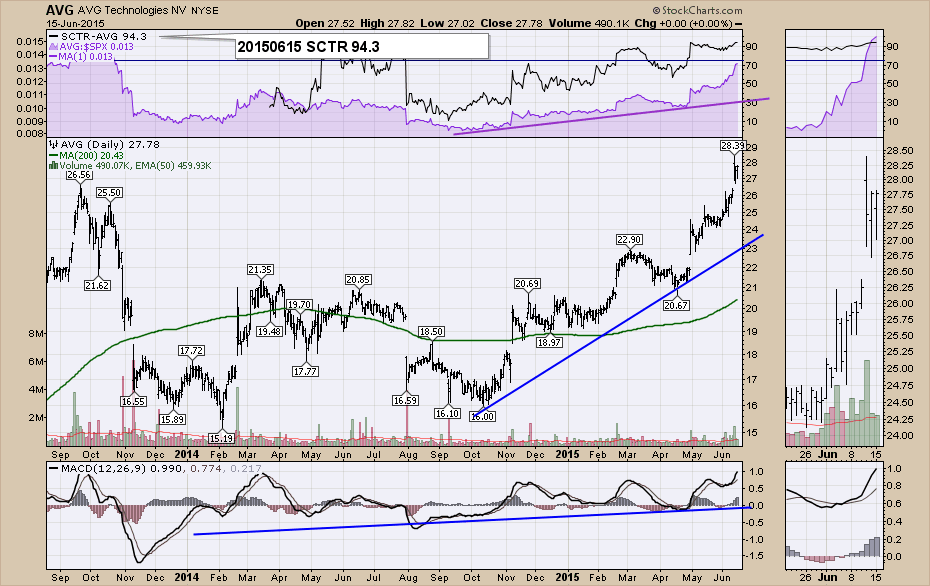930x586 pixels.
Task: Click the 'Open 27.52' value
Action: [x=325, y=24]
